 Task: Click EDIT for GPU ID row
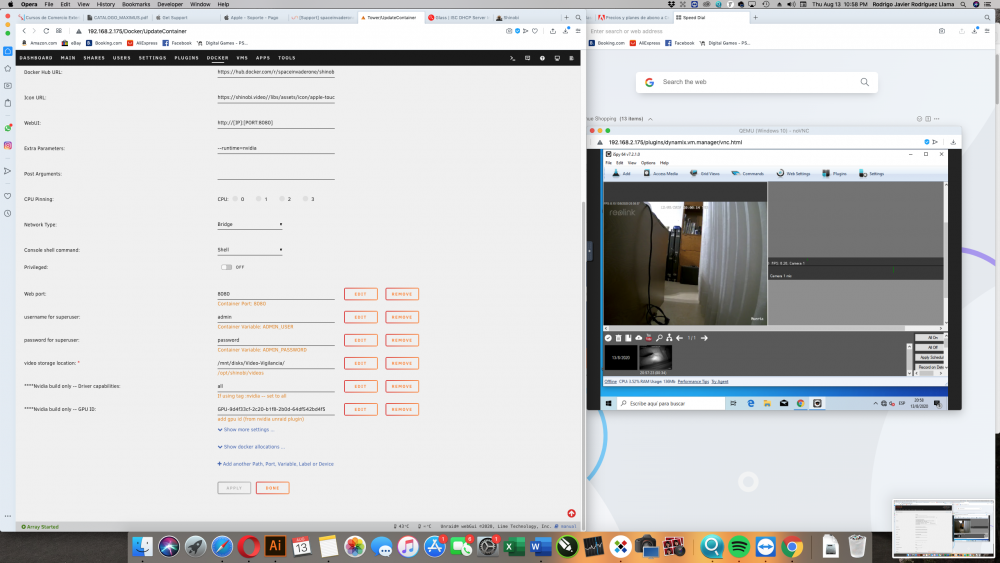(360, 409)
